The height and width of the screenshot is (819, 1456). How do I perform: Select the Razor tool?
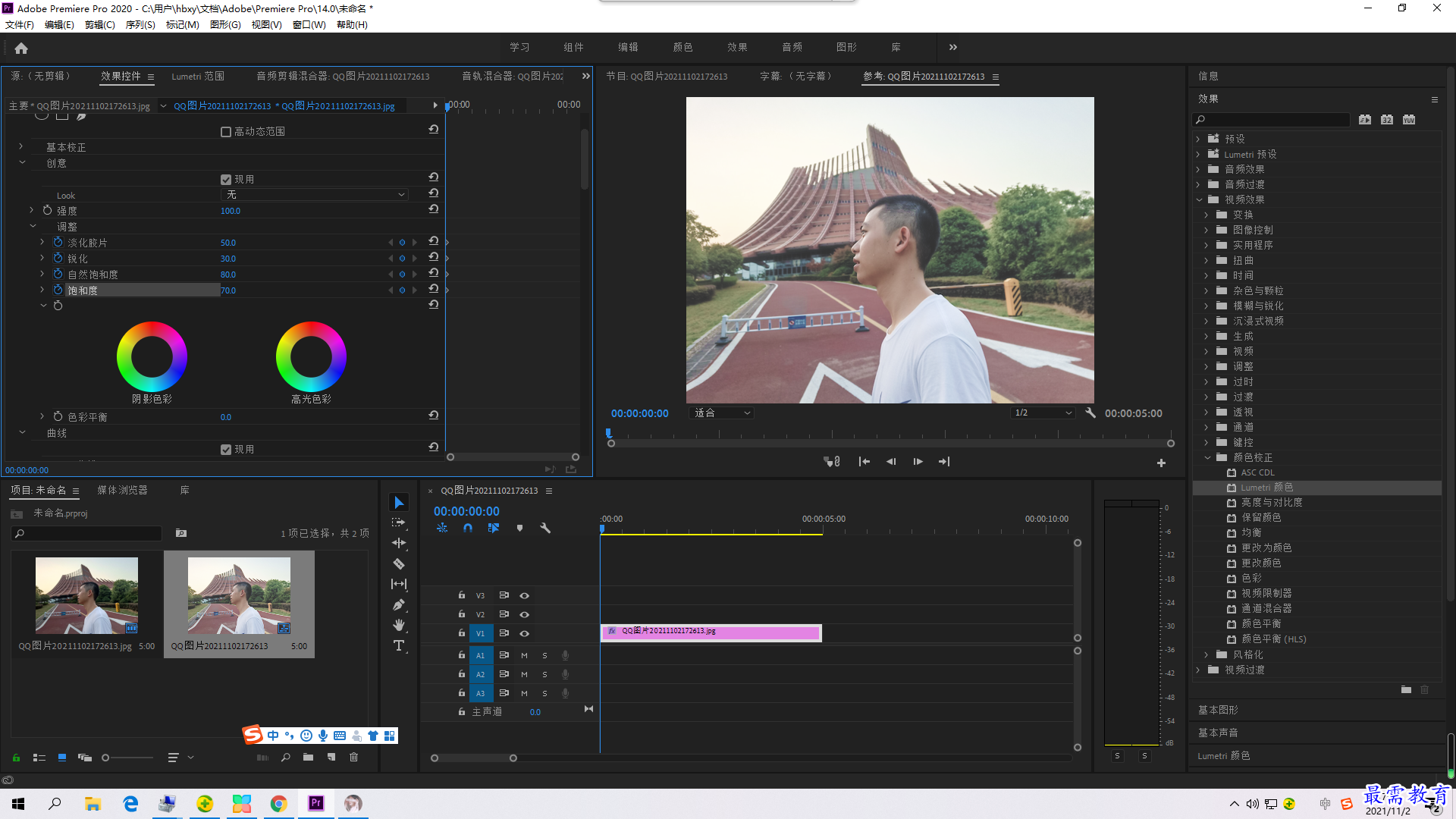click(399, 563)
